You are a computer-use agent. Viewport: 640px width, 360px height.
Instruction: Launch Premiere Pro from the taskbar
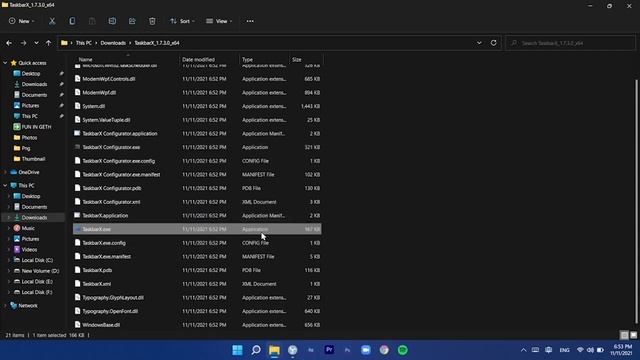[329, 350]
